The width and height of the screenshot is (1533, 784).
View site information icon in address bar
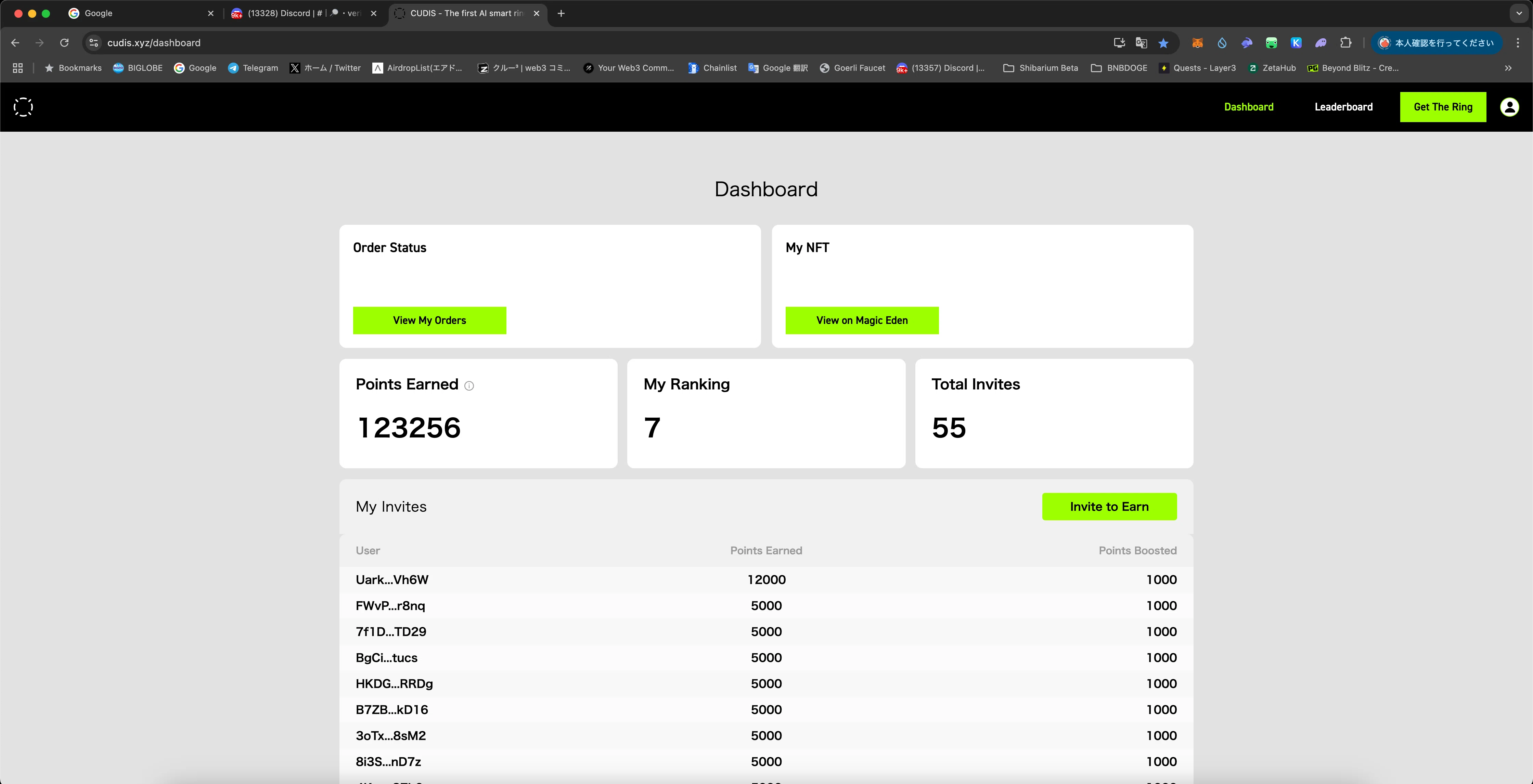[93, 43]
